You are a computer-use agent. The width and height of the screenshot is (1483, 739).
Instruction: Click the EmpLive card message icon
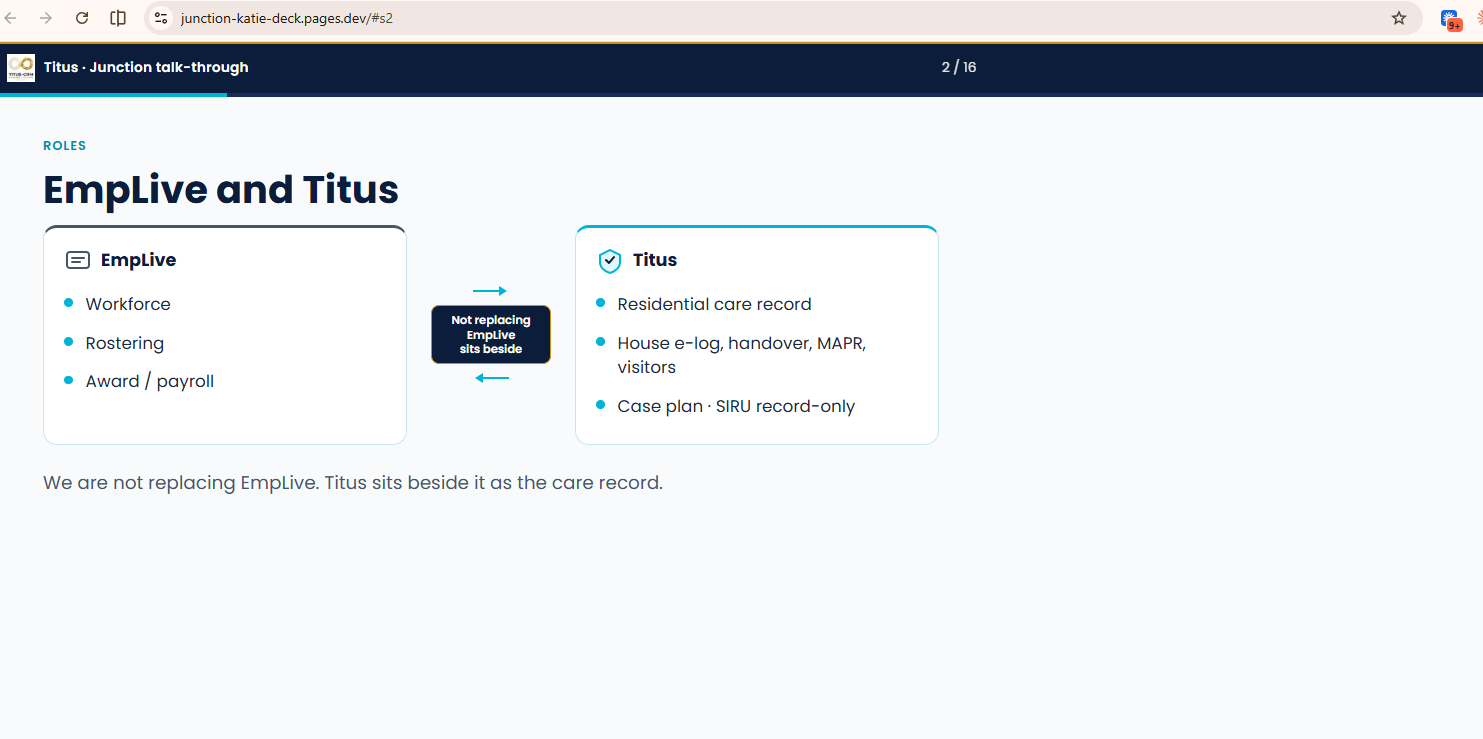pos(78,260)
